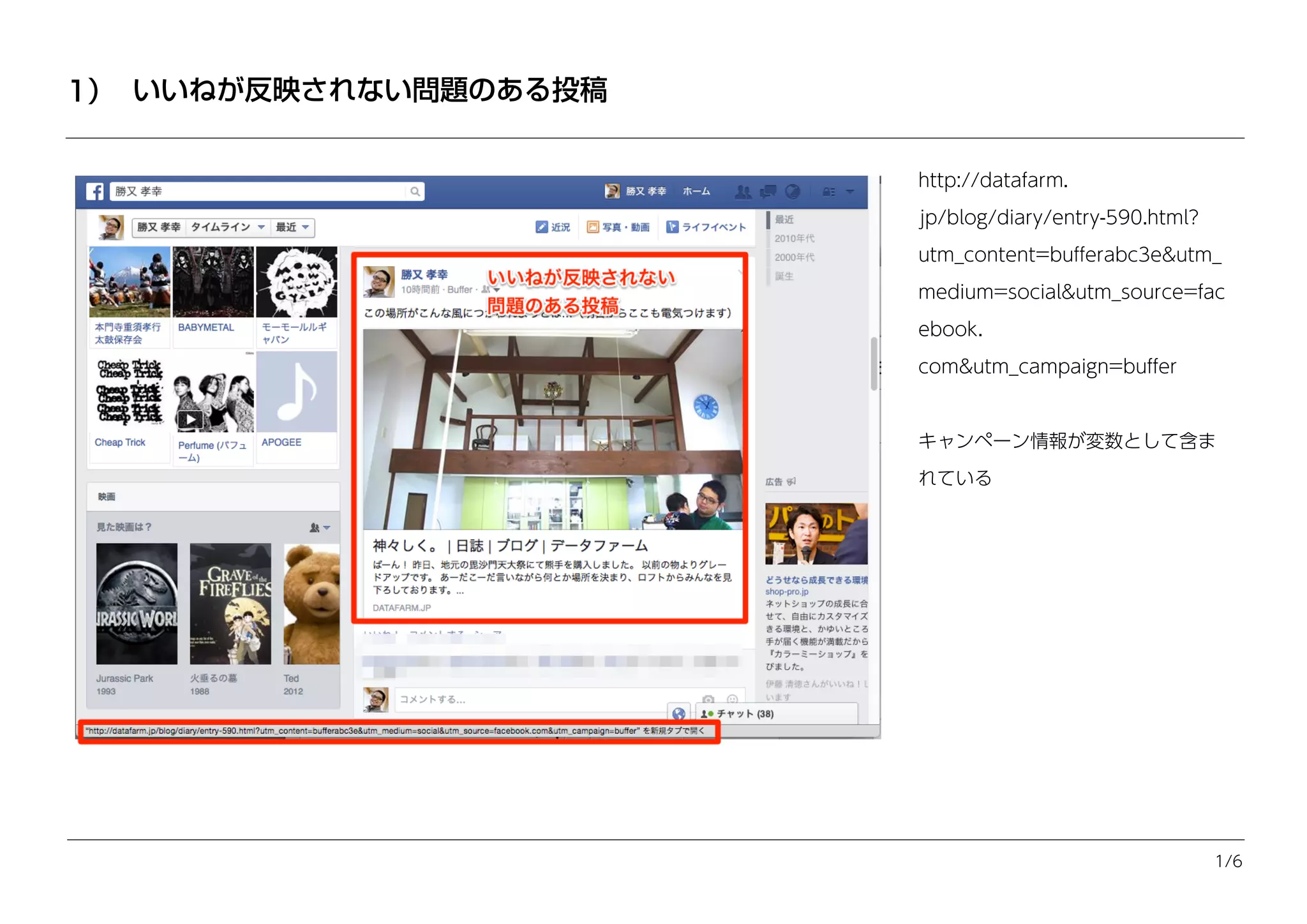This screenshot has width=1307, height=924.
Task: Open the 最近 dropdown button
Action: 292,227
